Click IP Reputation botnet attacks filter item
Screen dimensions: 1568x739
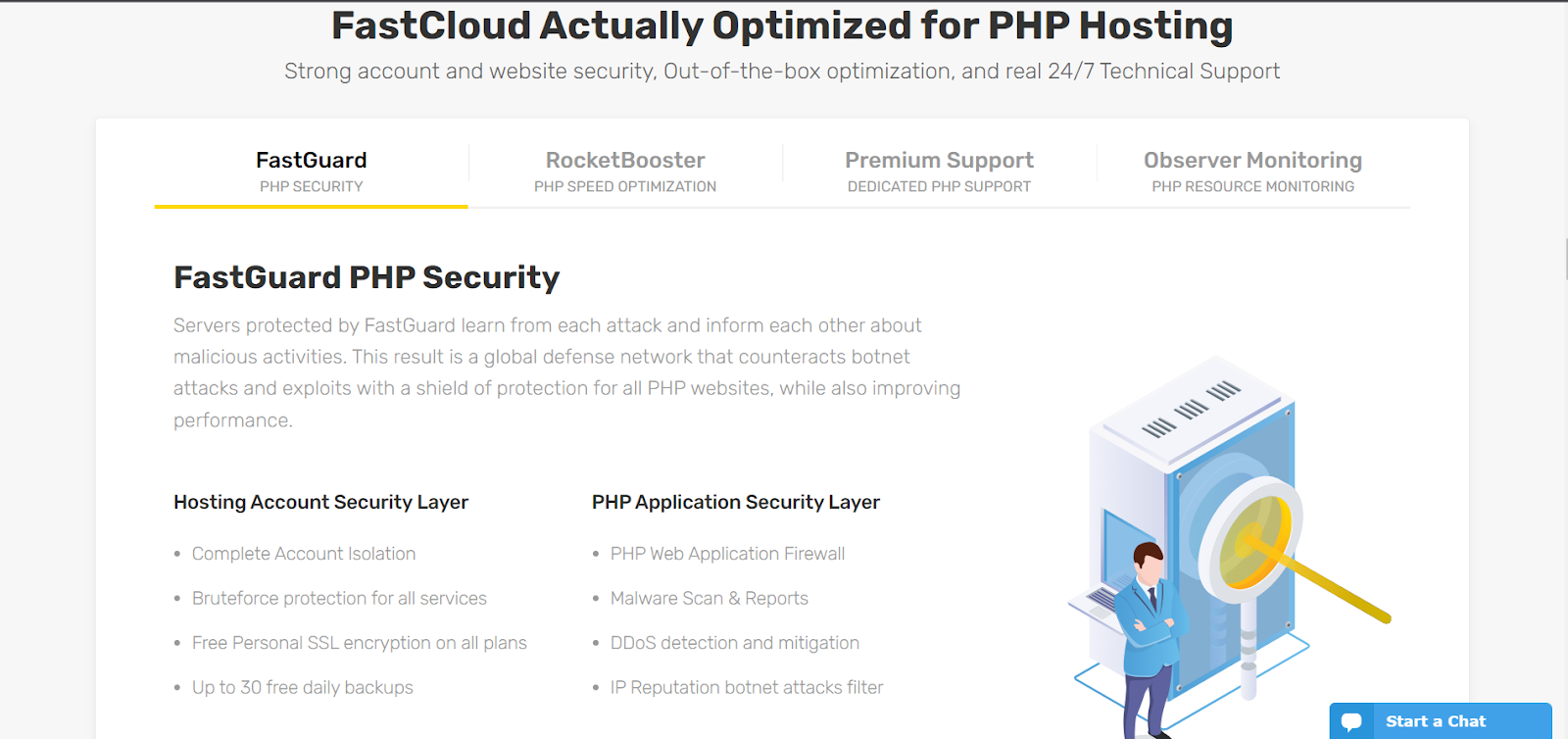(x=747, y=687)
